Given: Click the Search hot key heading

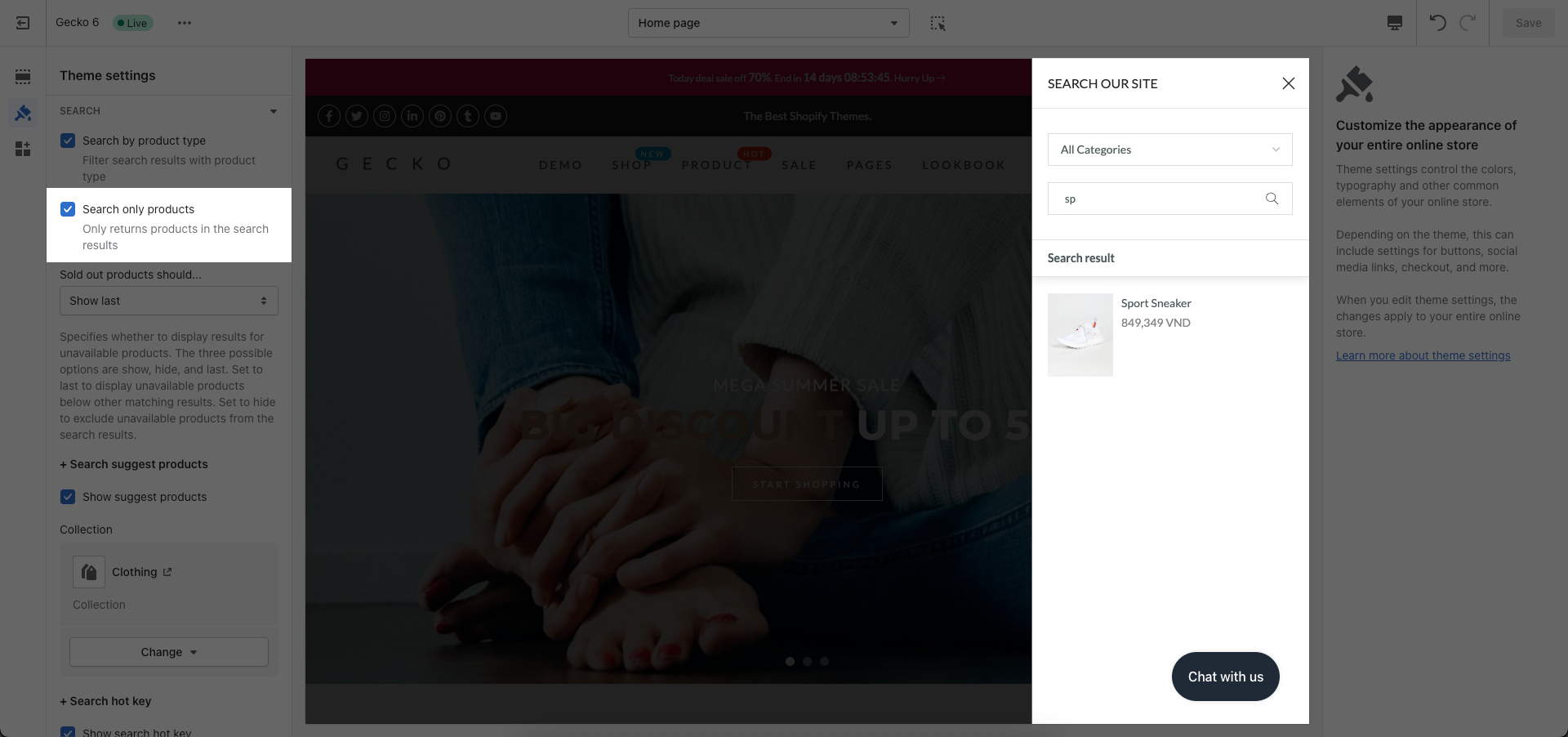Looking at the screenshot, I should tap(105, 701).
